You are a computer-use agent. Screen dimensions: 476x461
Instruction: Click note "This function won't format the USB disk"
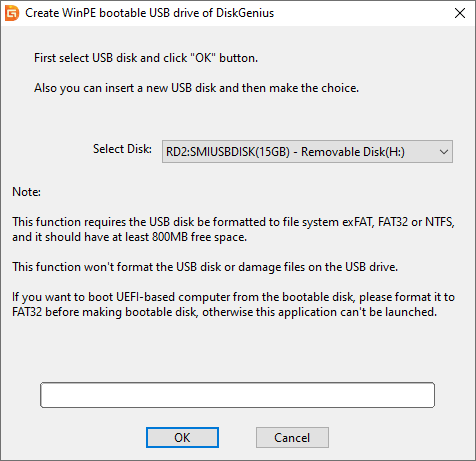tap(205, 267)
